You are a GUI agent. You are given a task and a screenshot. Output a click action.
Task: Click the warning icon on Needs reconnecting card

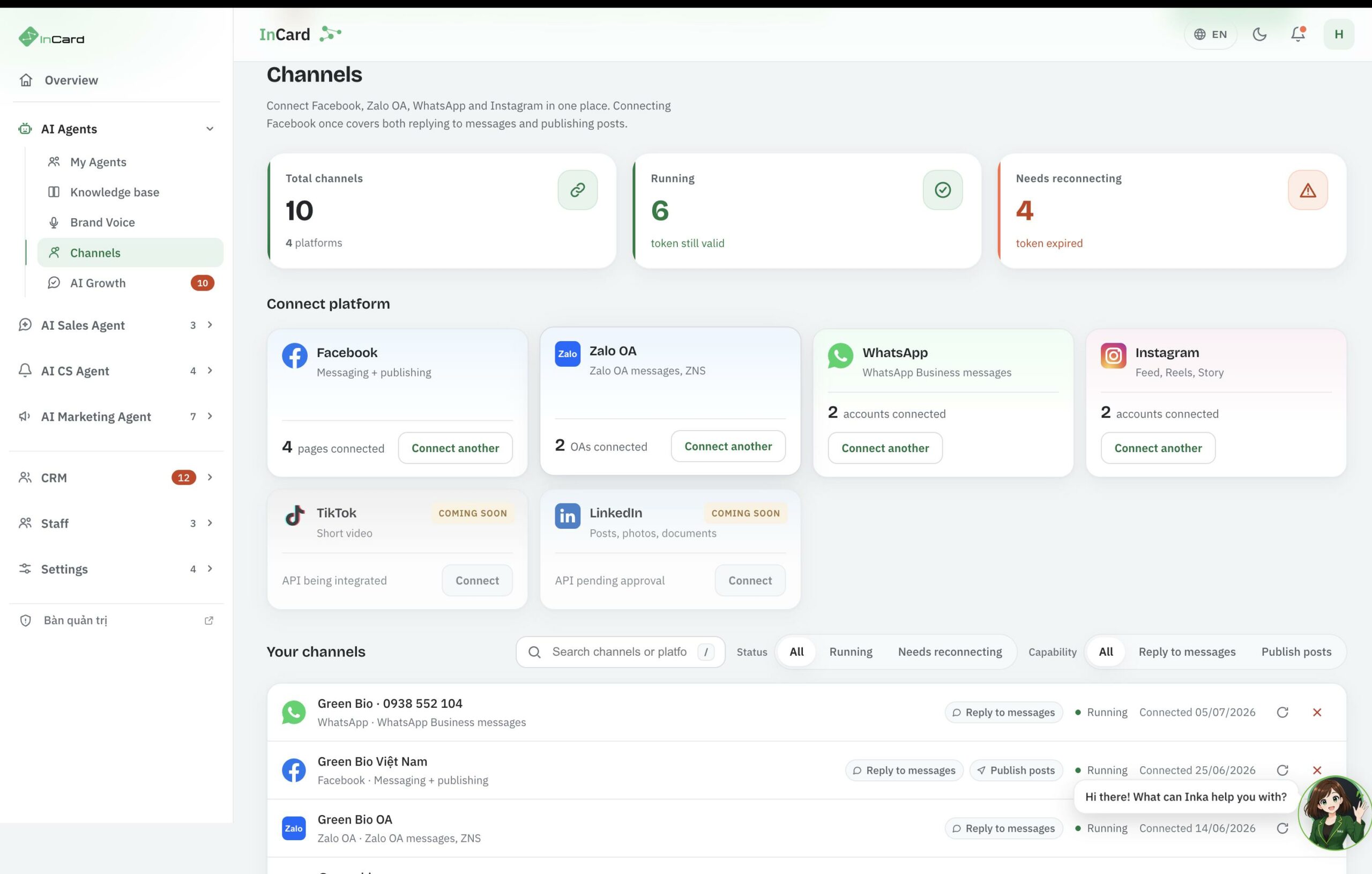1308,190
